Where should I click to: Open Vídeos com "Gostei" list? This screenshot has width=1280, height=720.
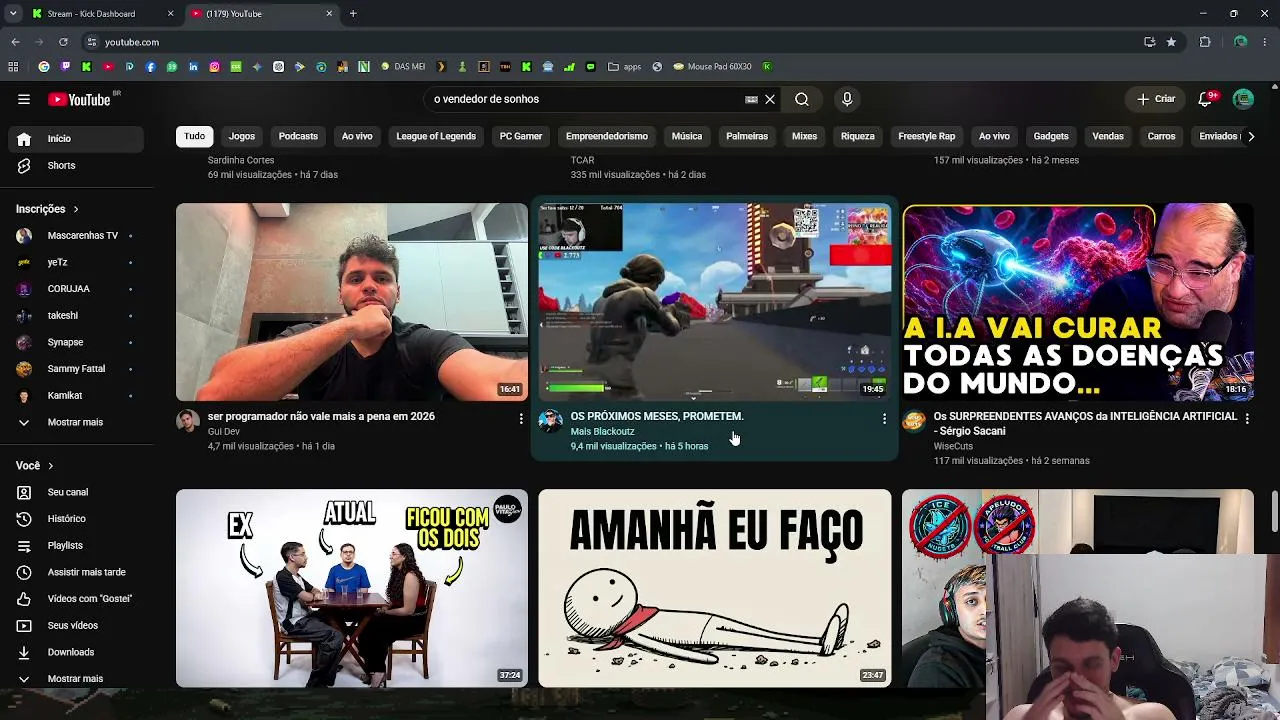(76, 599)
